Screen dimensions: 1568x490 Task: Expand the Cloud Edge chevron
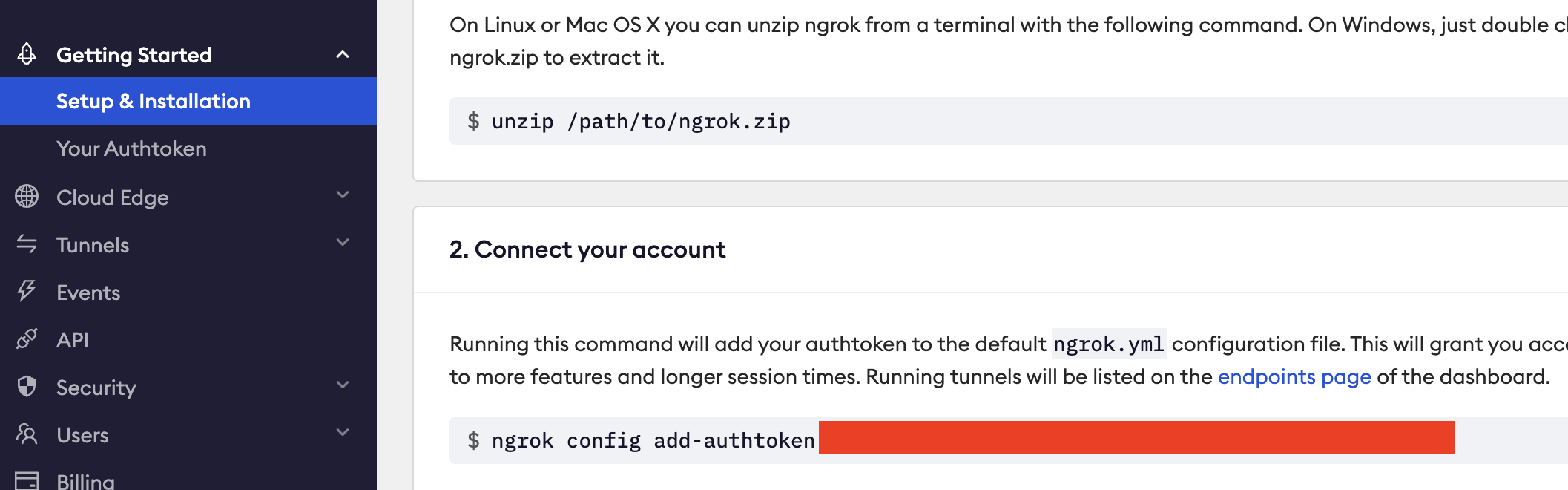[x=343, y=195]
